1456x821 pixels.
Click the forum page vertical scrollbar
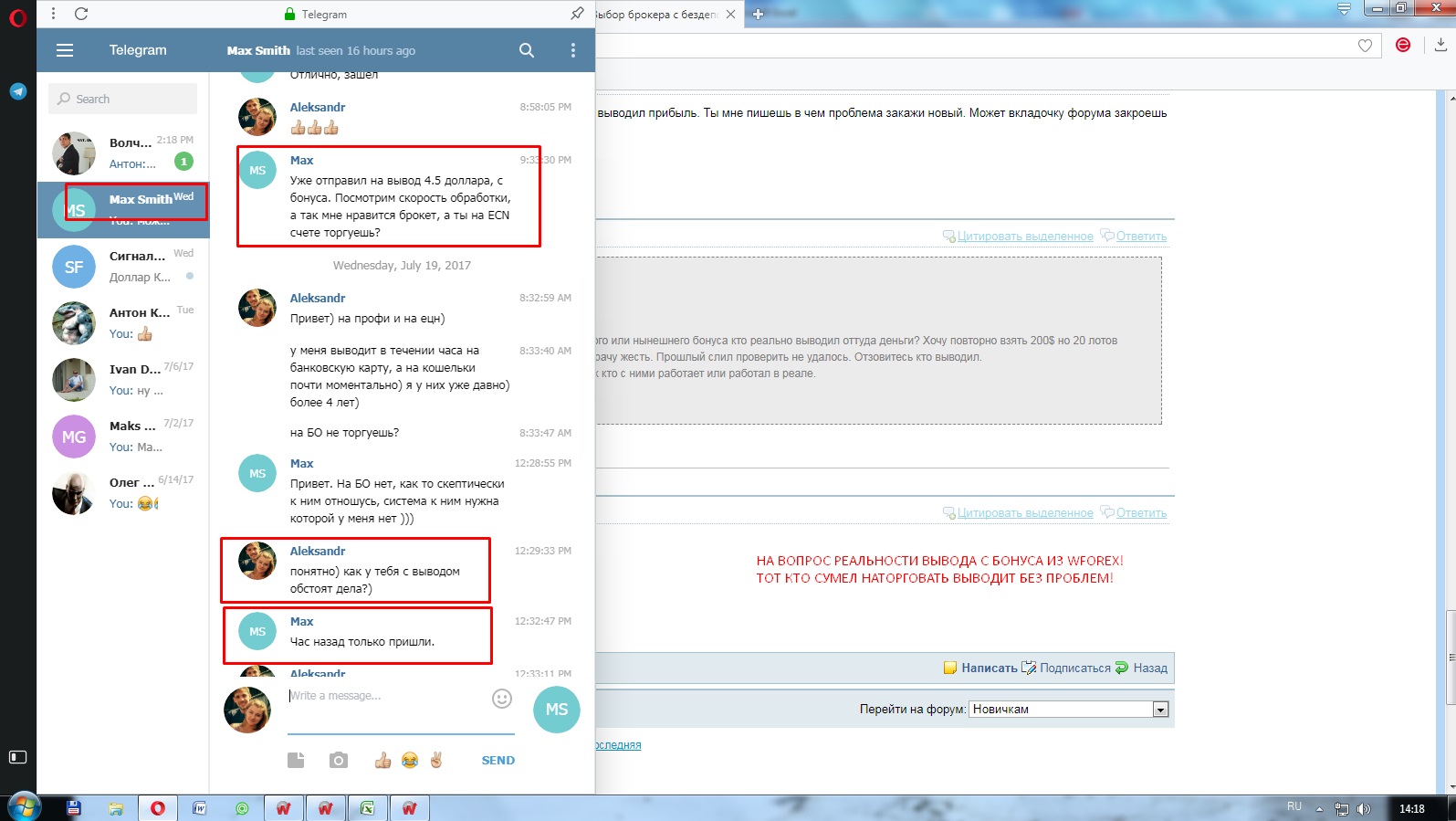coord(1451,658)
